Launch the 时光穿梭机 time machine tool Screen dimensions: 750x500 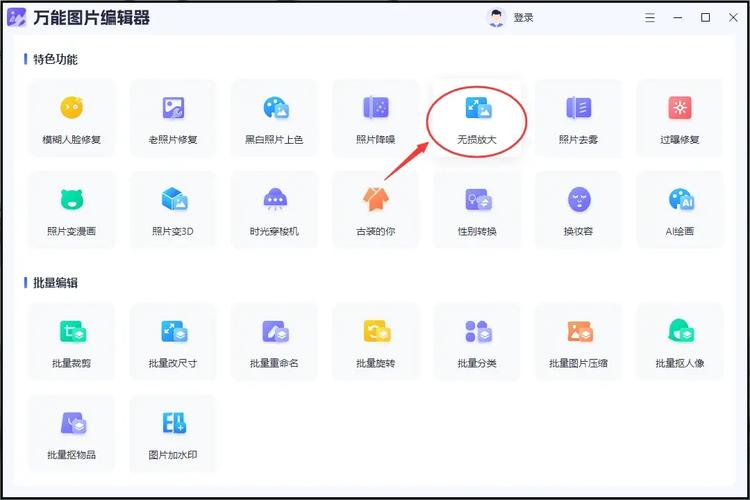click(274, 210)
